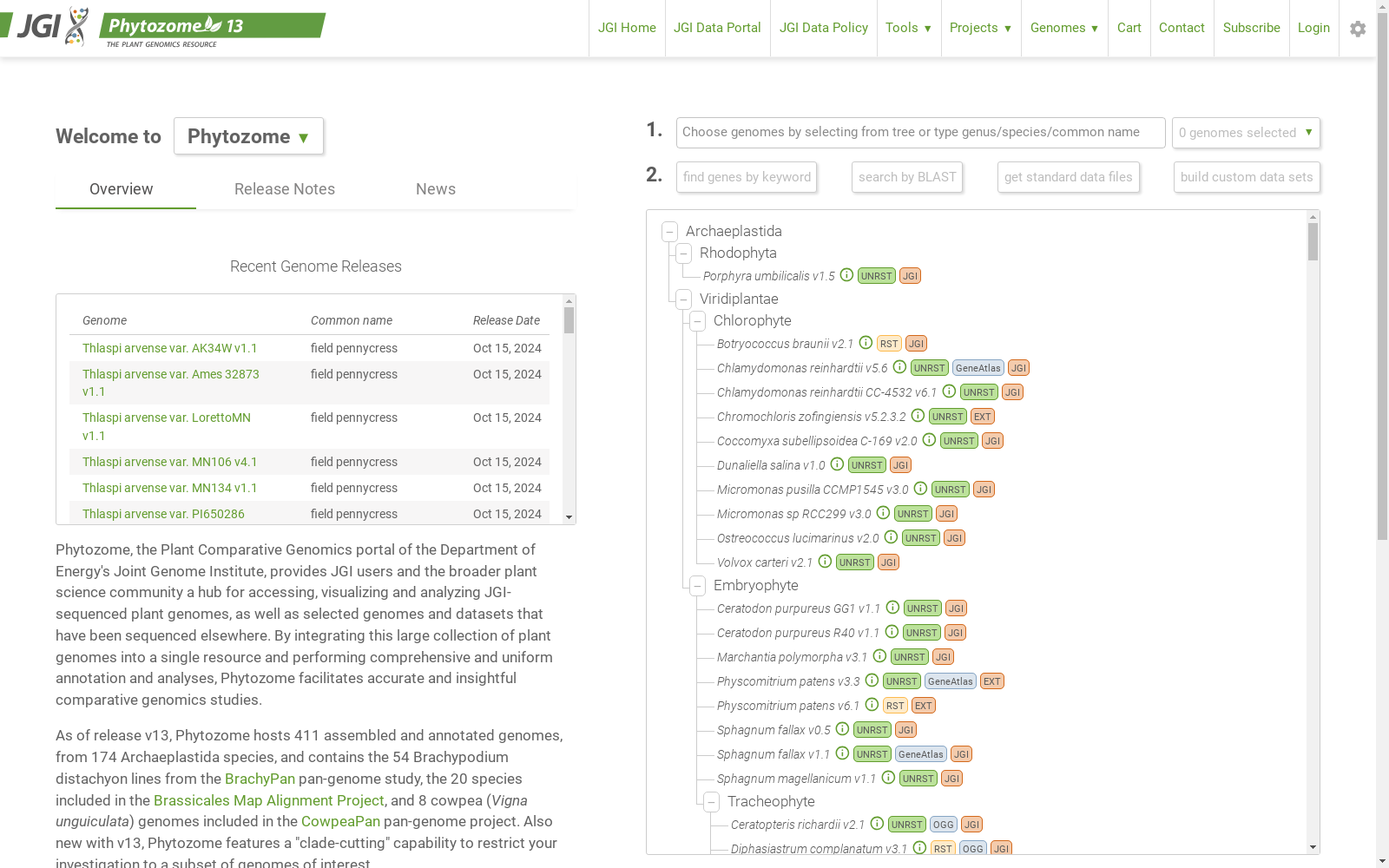Image resolution: width=1389 pixels, height=868 pixels.
Task: Collapse the Viridiplantae tree node
Action: [x=683, y=299]
